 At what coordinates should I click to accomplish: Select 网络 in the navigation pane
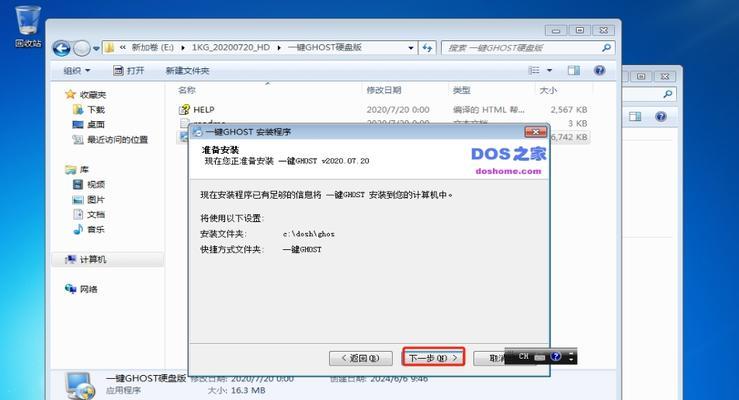(82, 289)
